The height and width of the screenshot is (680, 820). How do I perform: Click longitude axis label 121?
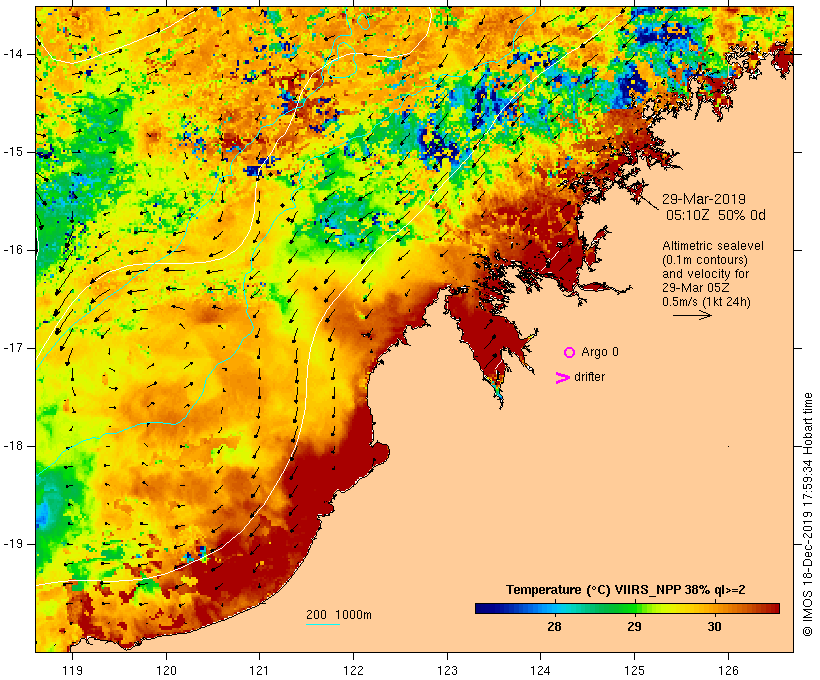(259, 670)
